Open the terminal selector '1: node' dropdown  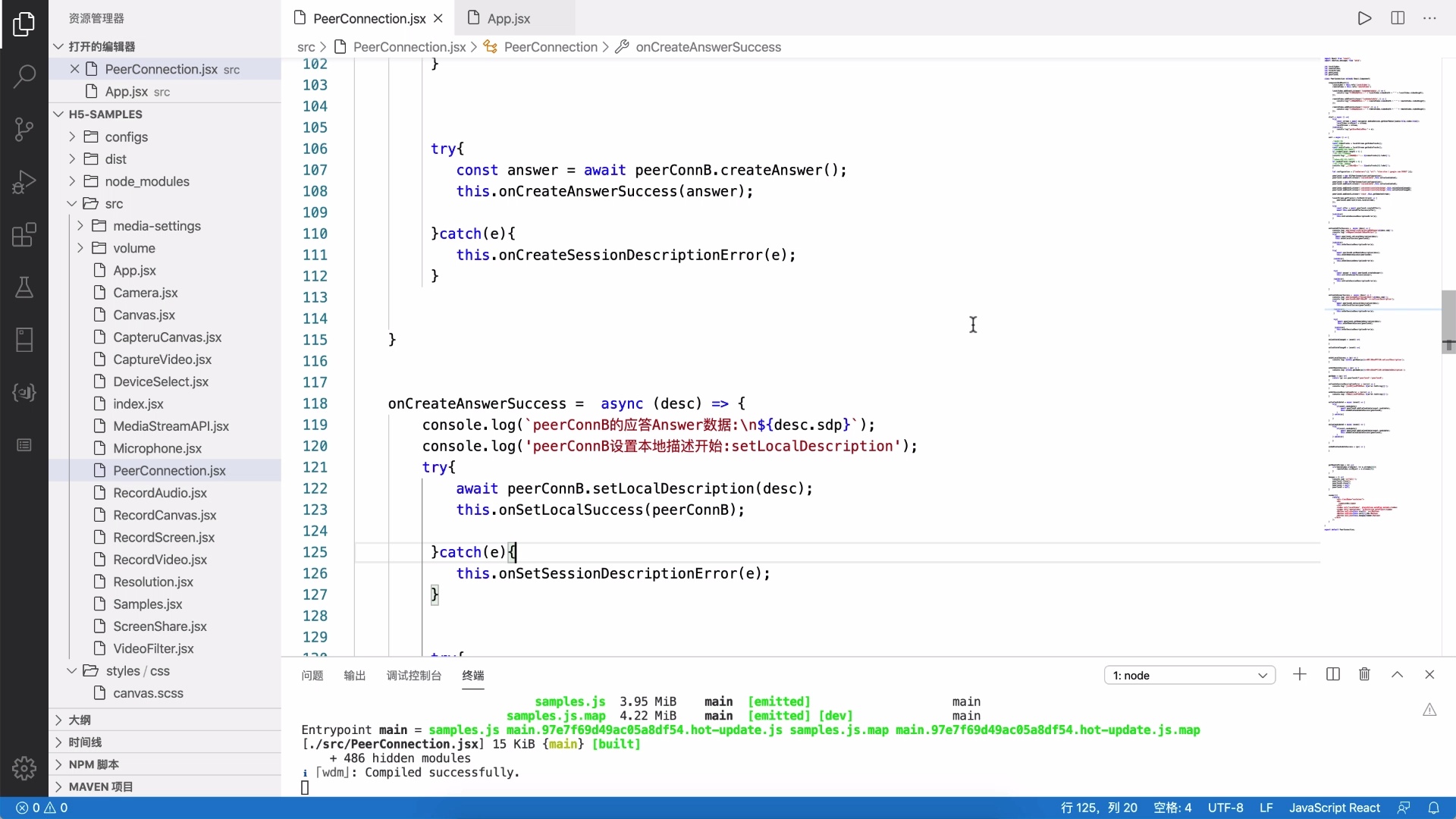click(x=1189, y=675)
